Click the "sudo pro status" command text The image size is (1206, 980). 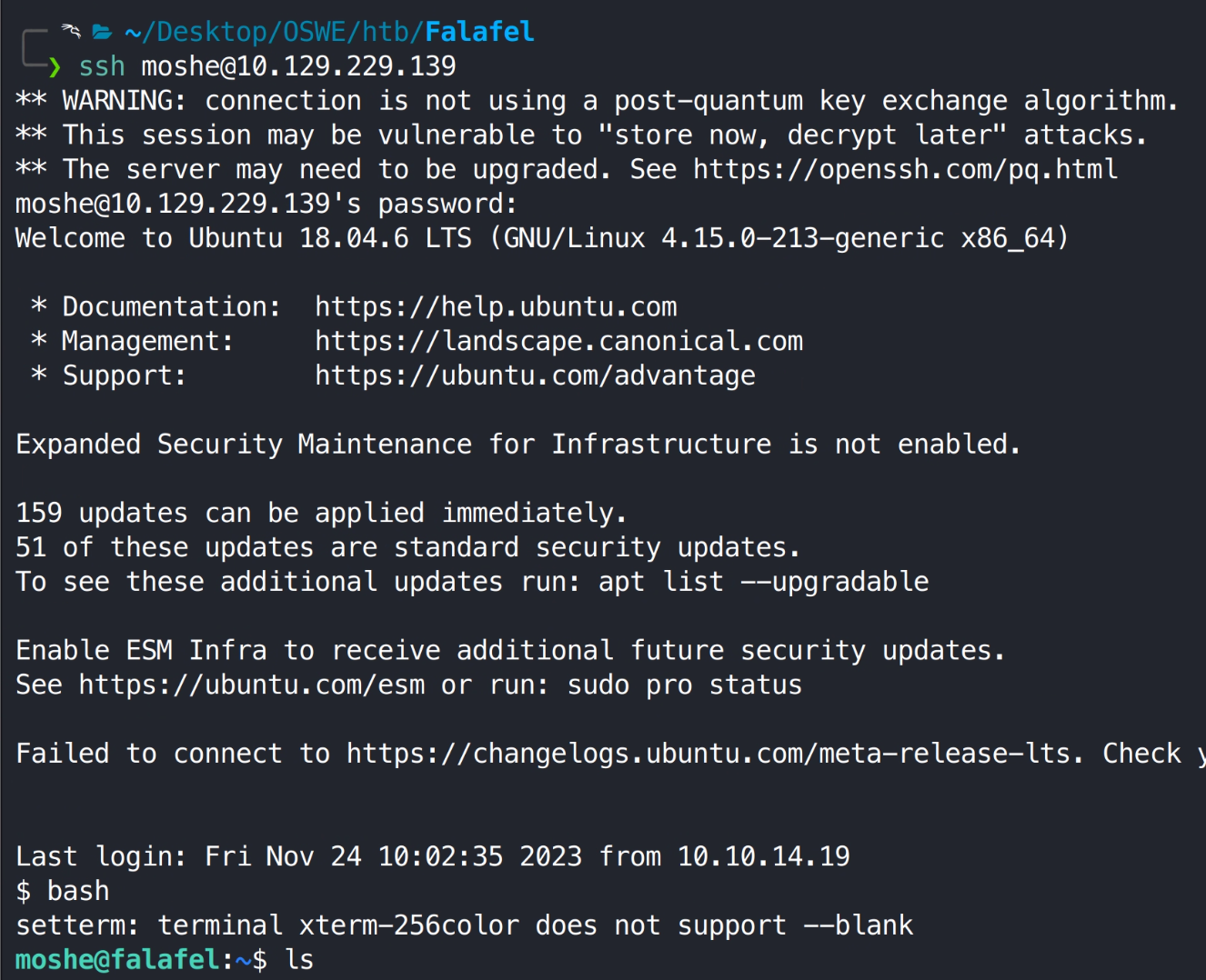pyautogui.click(x=684, y=685)
